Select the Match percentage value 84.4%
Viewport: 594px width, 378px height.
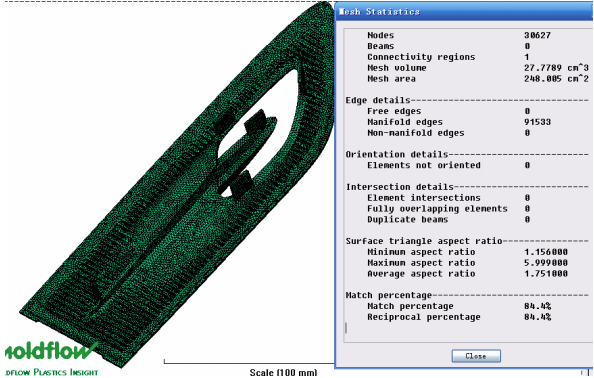(x=537, y=306)
